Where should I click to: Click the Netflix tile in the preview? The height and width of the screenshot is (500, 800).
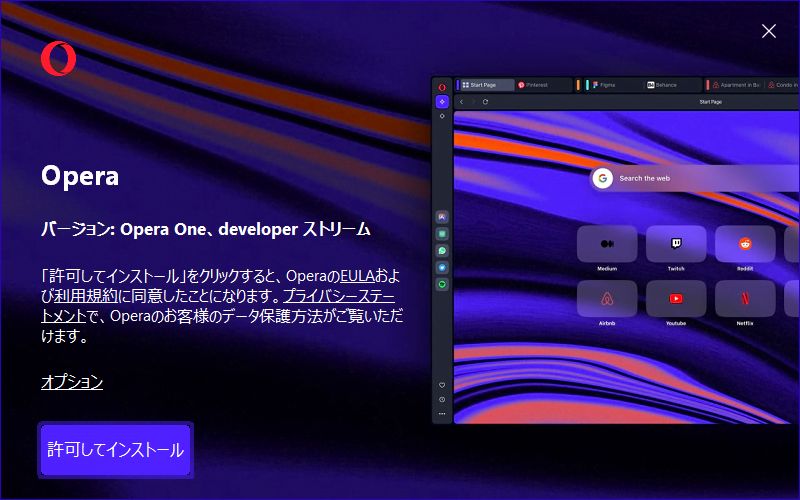pos(745,298)
